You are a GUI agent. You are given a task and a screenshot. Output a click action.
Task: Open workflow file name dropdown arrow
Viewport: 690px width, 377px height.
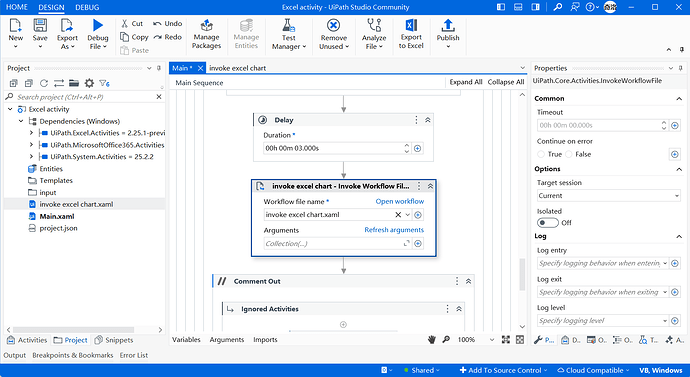407,215
